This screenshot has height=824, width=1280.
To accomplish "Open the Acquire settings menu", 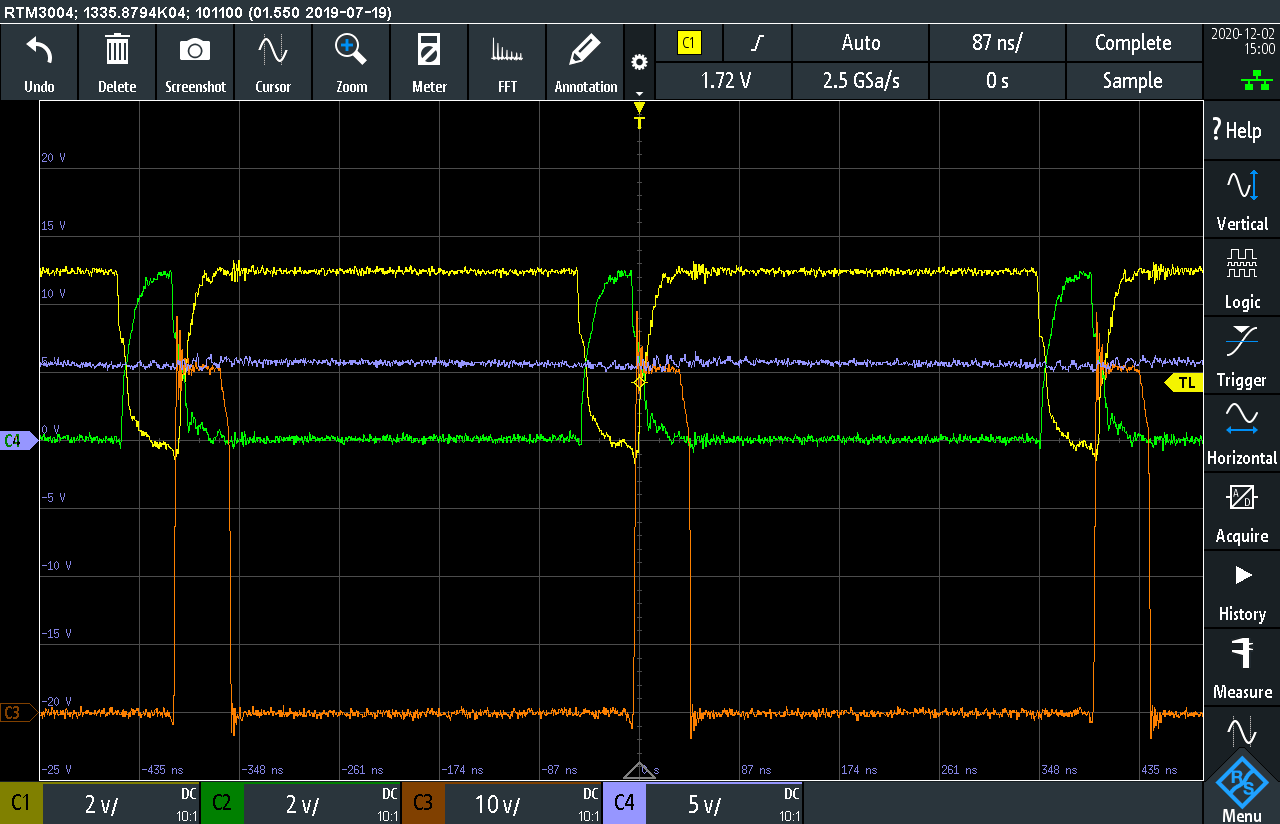I will tap(1241, 509).
